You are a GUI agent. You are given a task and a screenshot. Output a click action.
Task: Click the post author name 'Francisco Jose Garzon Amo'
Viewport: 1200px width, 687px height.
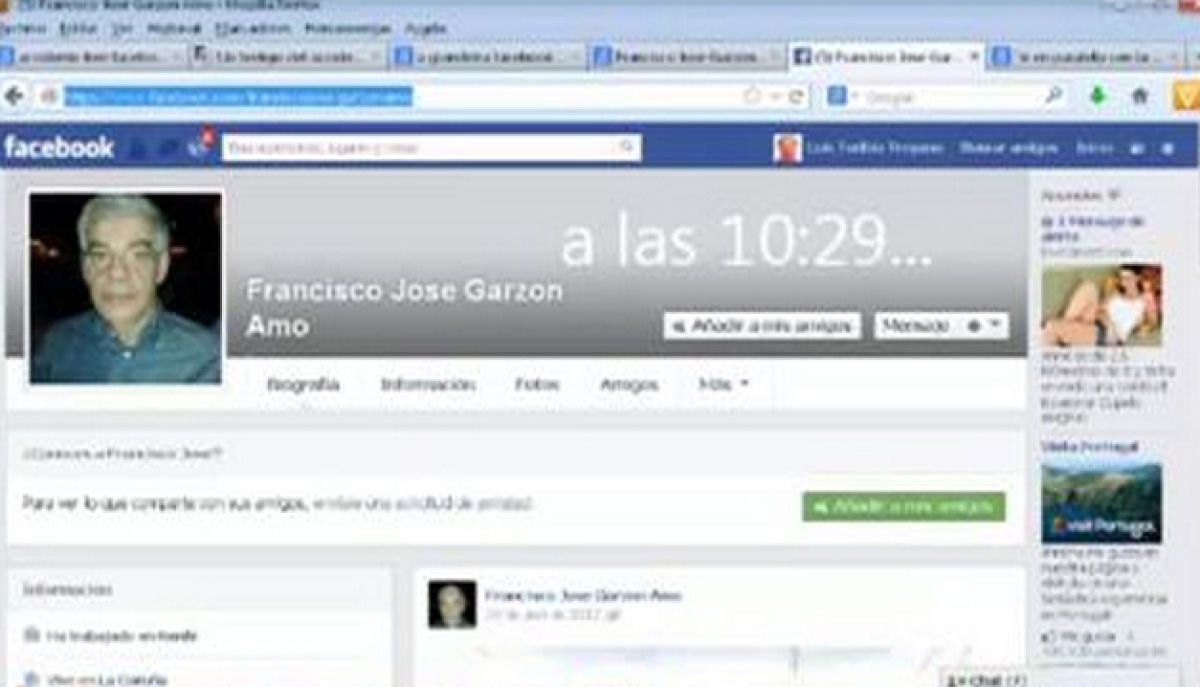point(583,596)
